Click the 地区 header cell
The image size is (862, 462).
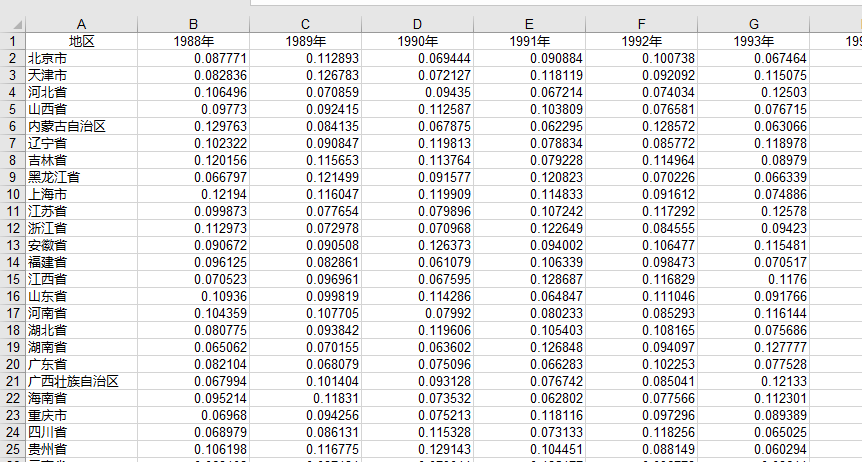[81, 41]
